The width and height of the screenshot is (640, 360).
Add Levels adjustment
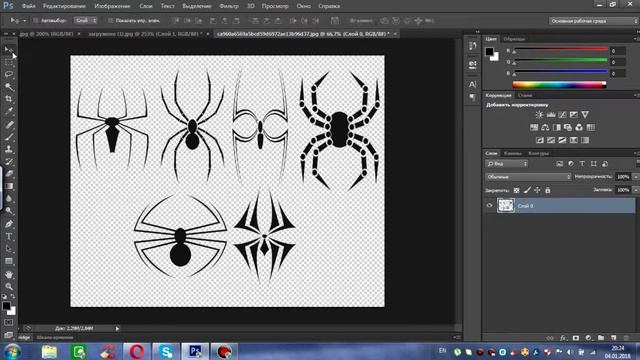tap(551, 115)
